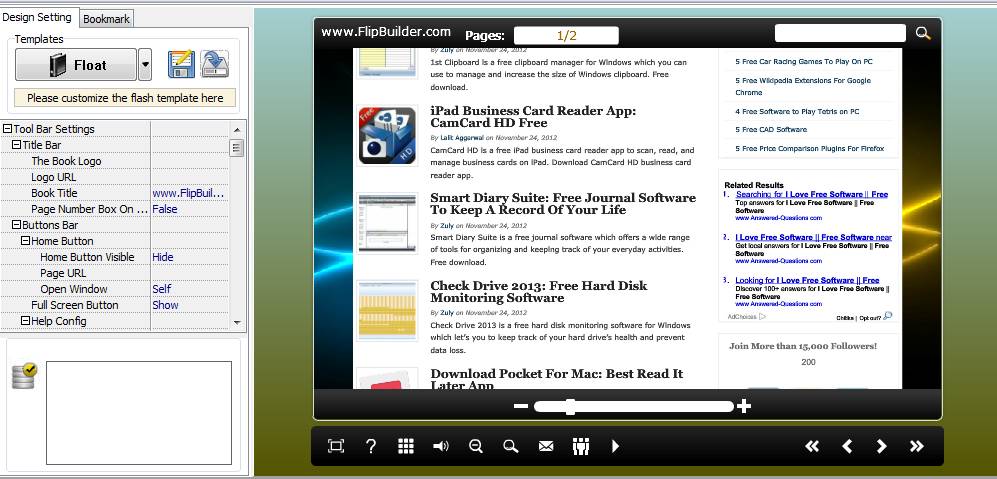Click the social share people icon

pos(580,446)
